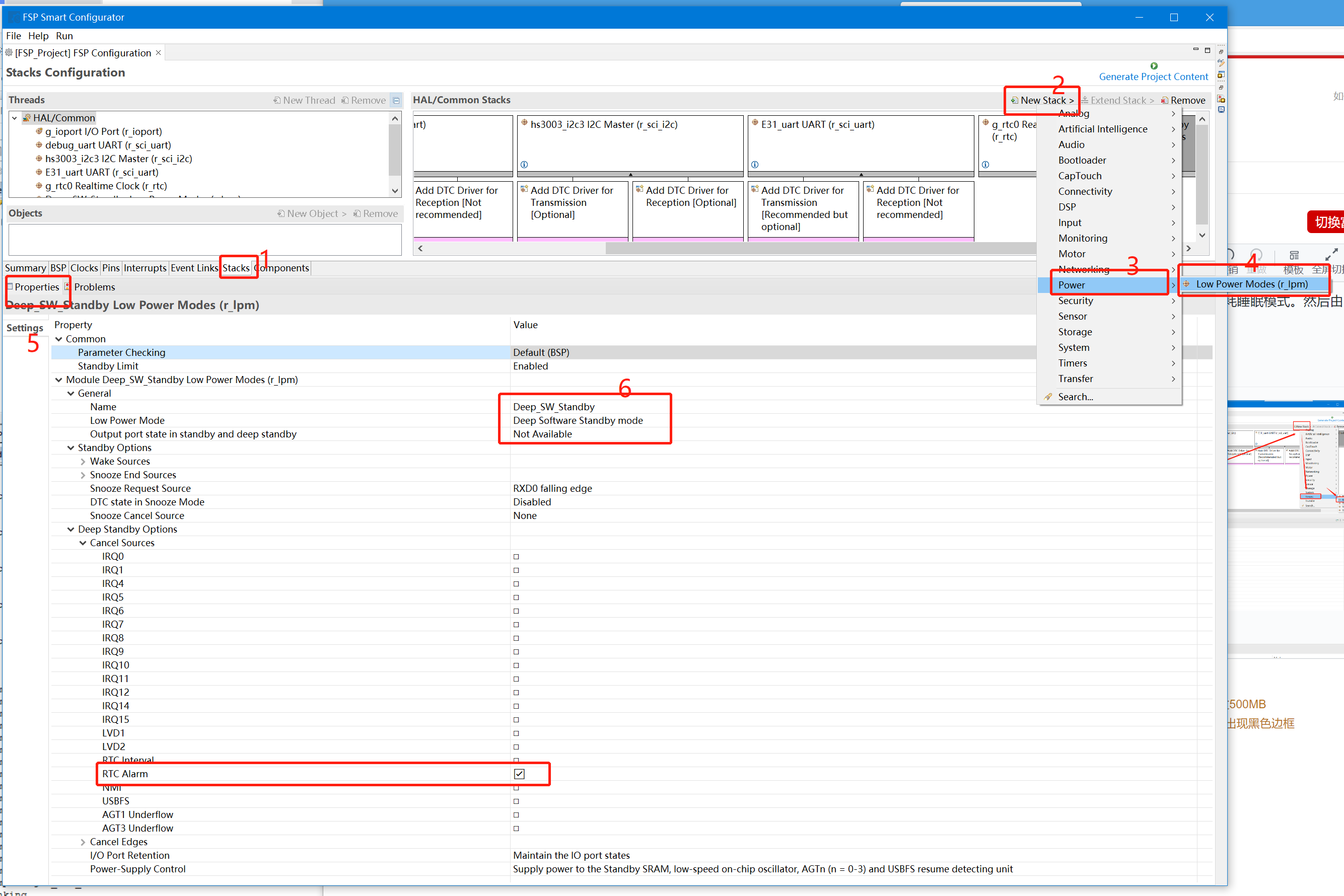Enable the IRQ4 cancel source checkbox
Viewport: 1344px width, 896px height.
coord(516,583)
